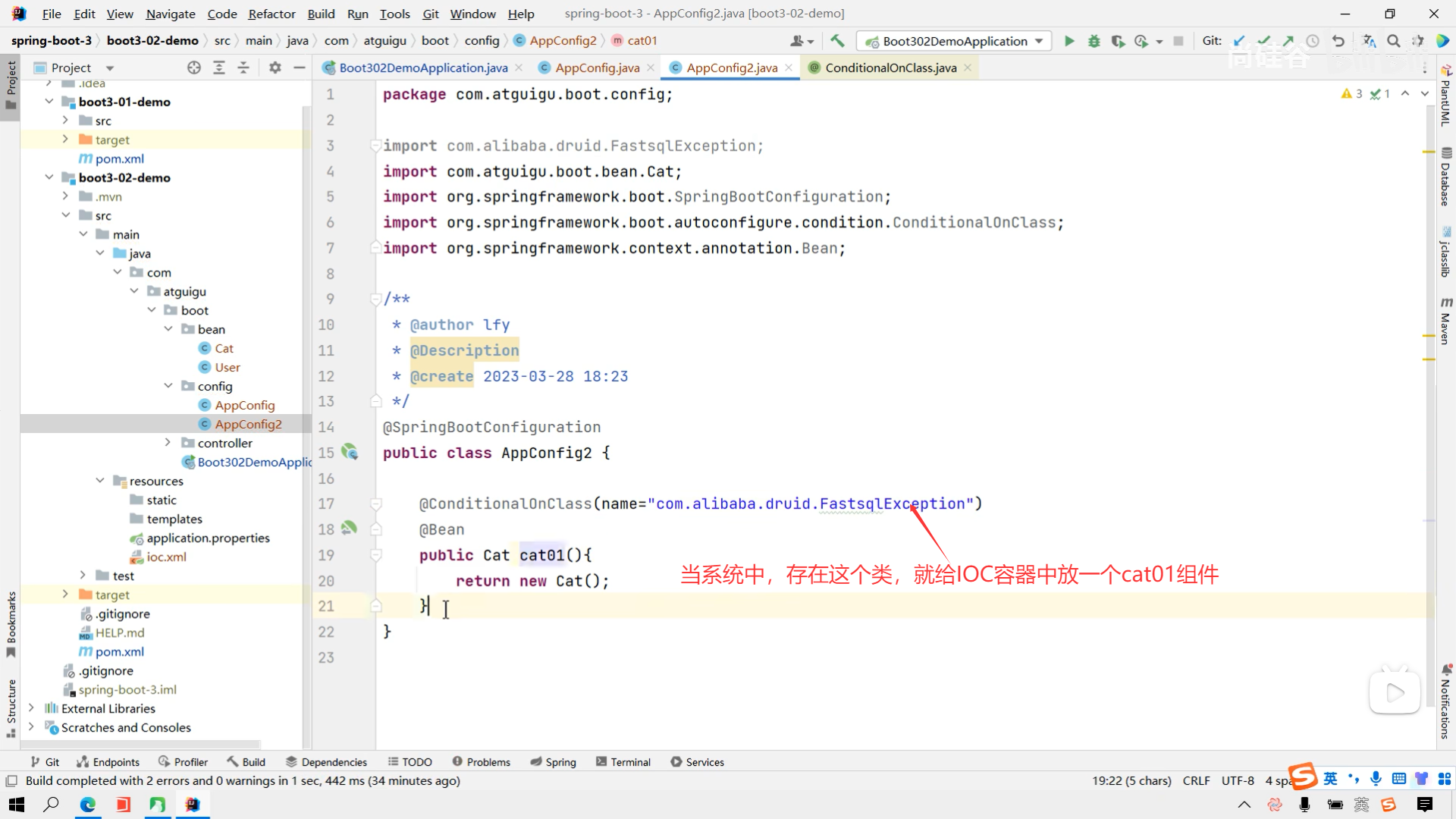Expand the controller folder
Image resolution: width=1456 pixels, height=819 pixels.
168,443
